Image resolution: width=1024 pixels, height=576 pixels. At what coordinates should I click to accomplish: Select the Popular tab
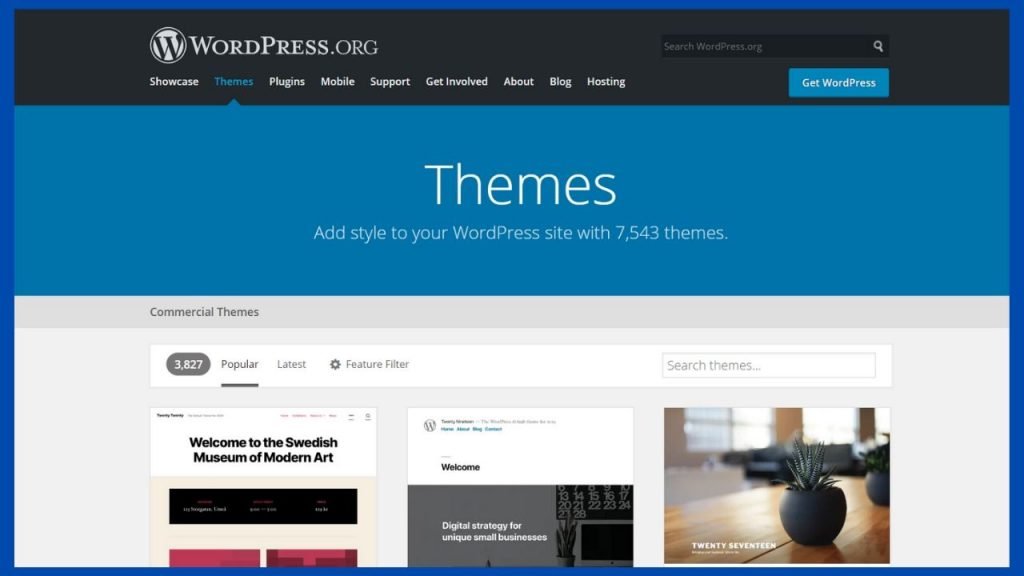coord(240,364)
